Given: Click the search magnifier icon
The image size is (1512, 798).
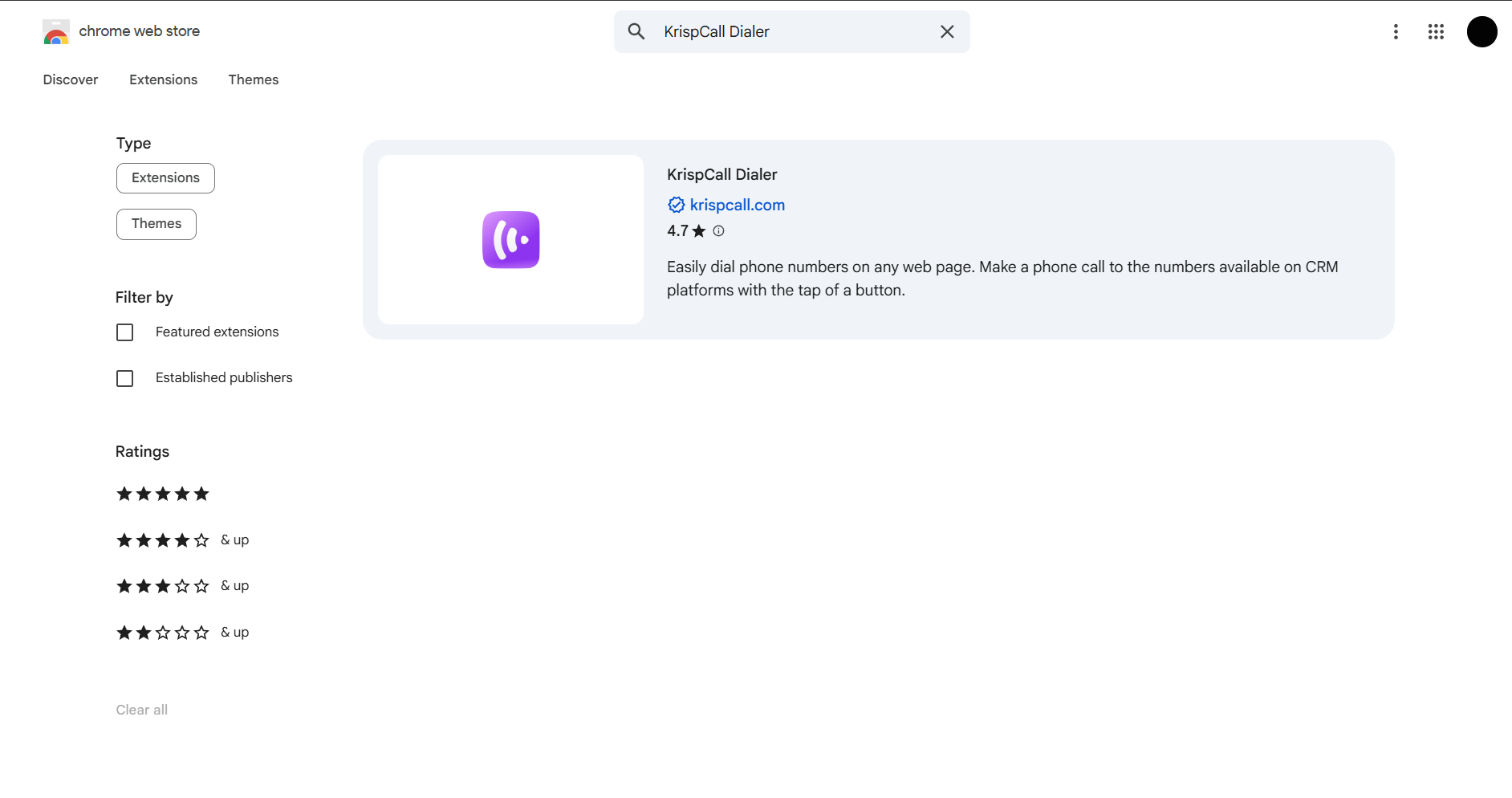Looking at the screenshot, I should pos(636,31).
